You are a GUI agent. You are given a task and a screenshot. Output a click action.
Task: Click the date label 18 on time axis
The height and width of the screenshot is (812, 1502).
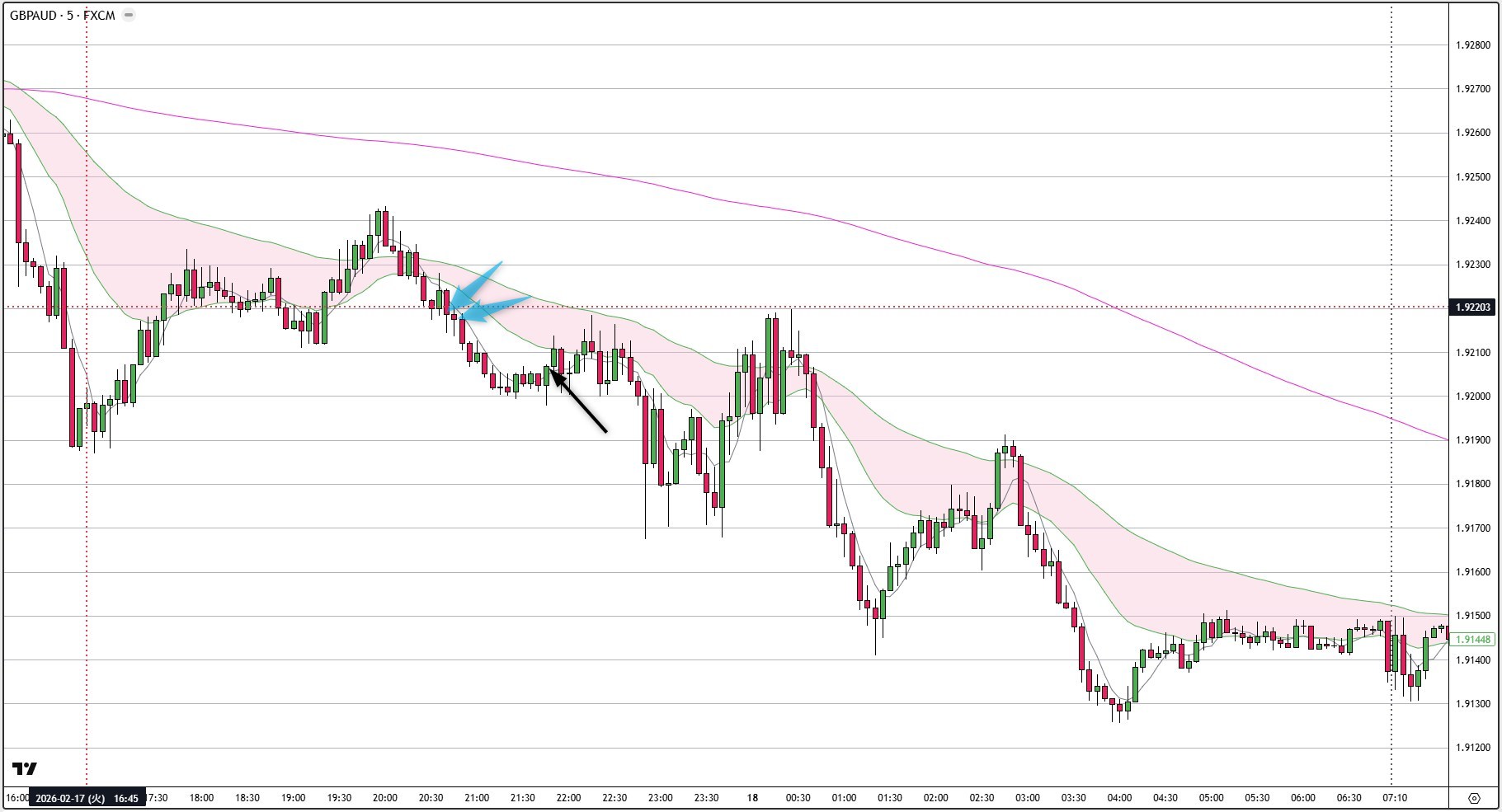click(751, 798)
